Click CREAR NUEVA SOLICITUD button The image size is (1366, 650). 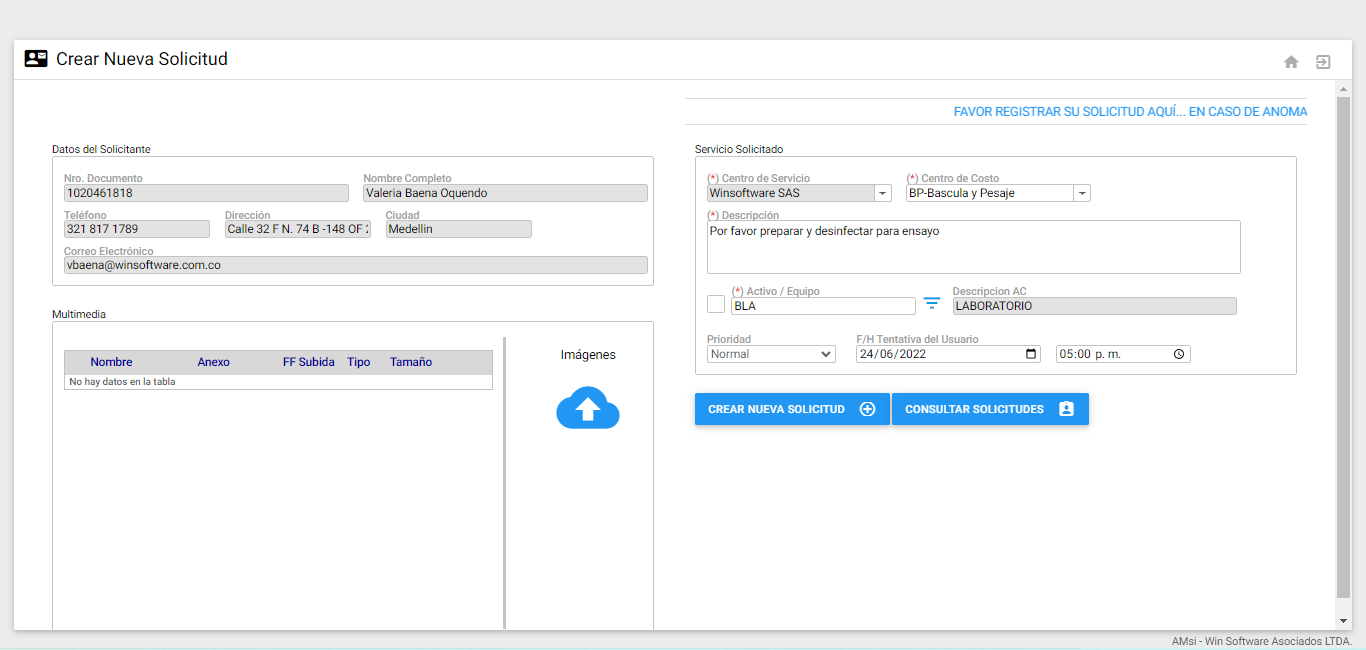tap(792, 409)
